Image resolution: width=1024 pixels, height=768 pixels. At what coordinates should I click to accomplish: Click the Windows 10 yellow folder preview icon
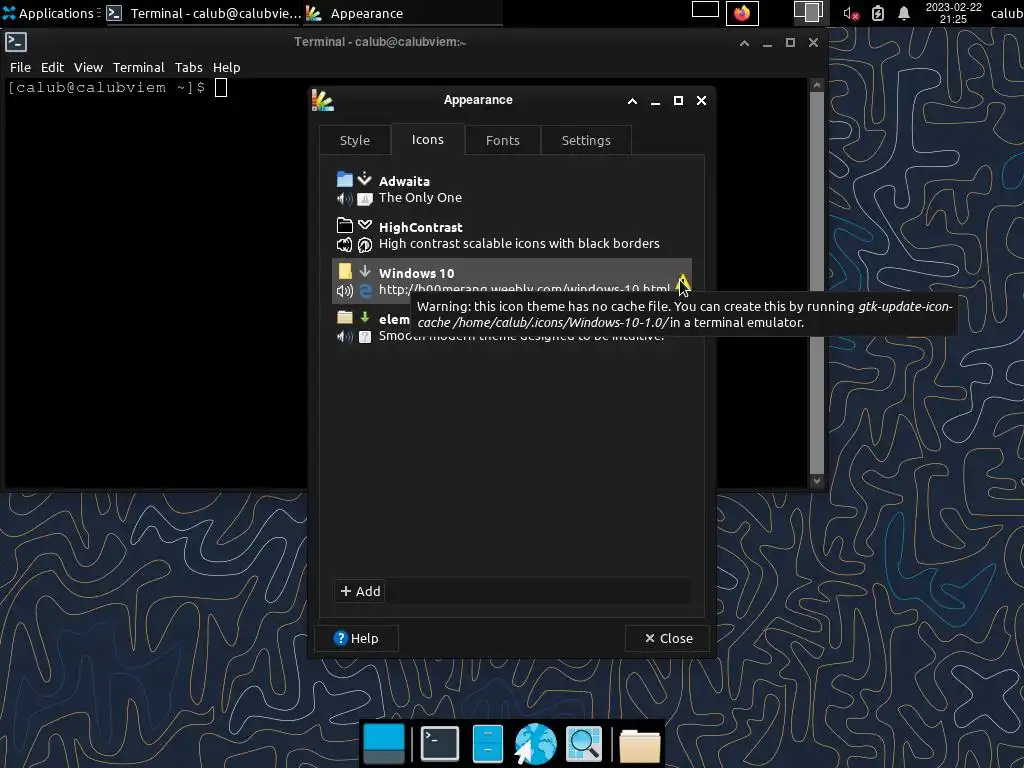(x=345, y=271)
